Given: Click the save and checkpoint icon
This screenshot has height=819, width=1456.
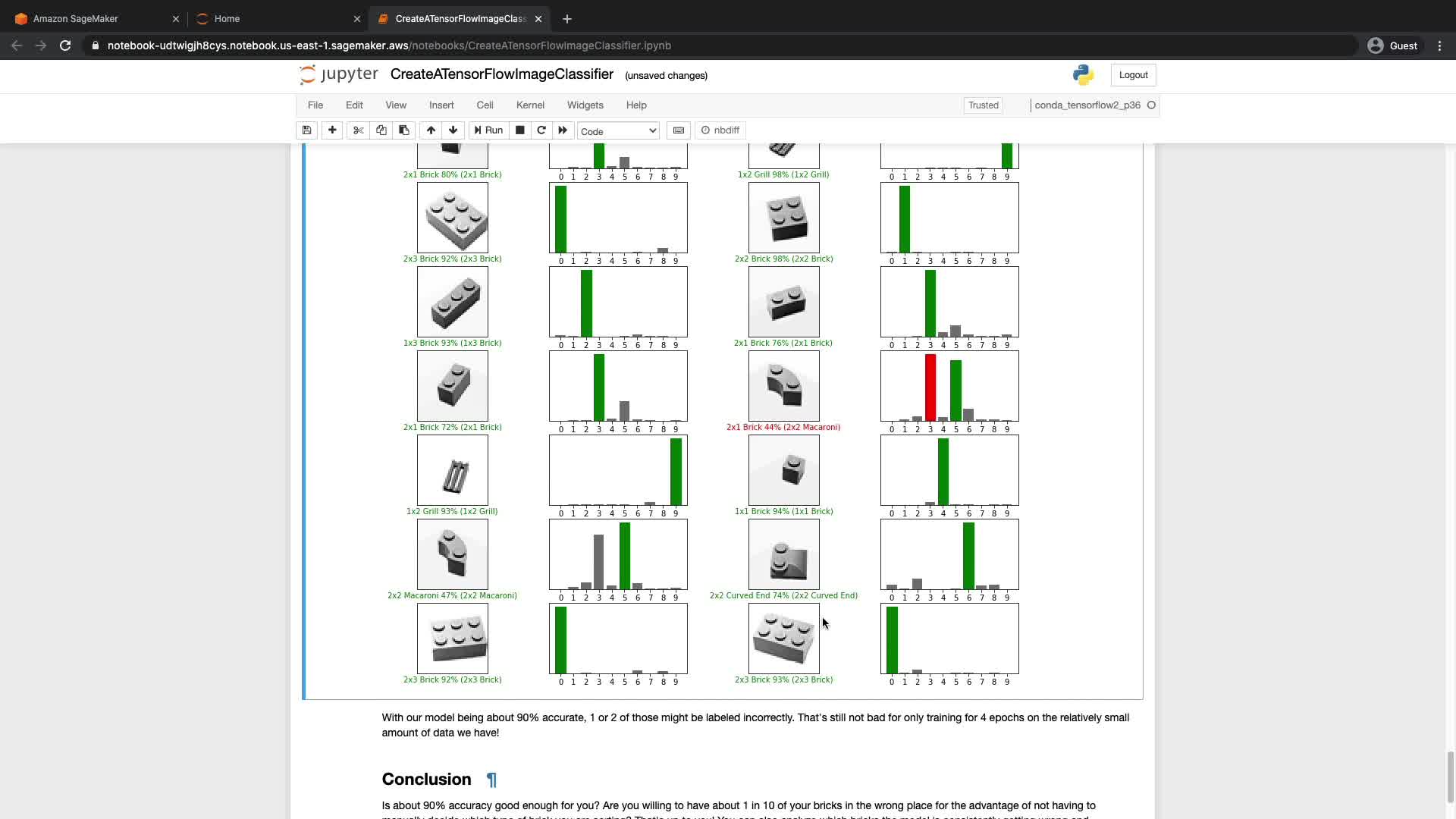Looking at the screenshot, I should click(306, 130).
